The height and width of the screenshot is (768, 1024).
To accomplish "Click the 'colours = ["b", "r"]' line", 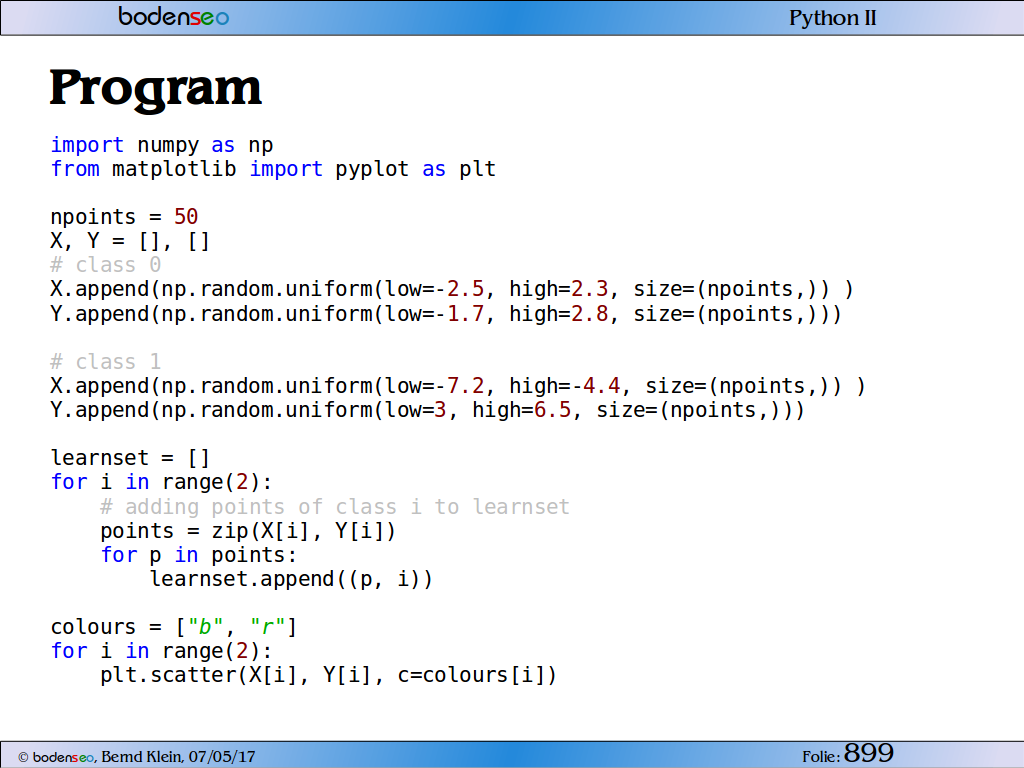I will [x=174, y=627].
